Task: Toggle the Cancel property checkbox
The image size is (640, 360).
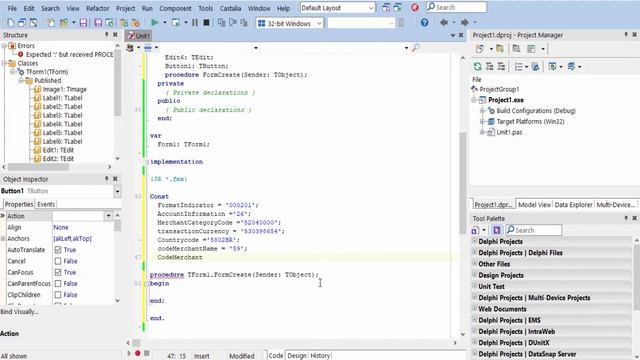Action: click(x=58, y=261)
